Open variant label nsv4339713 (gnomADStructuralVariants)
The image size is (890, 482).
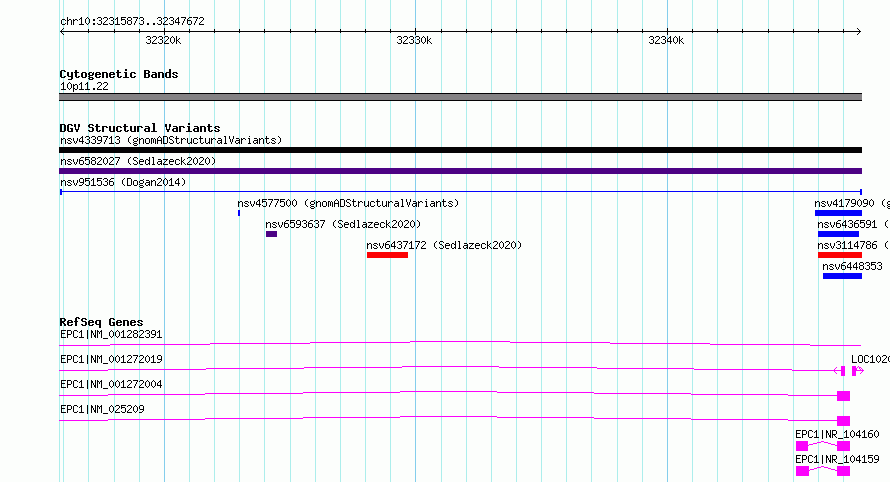171,140
